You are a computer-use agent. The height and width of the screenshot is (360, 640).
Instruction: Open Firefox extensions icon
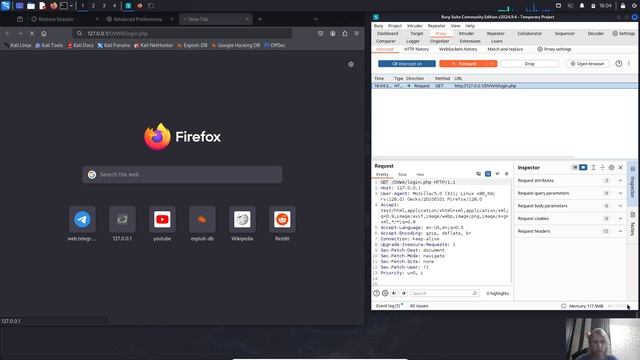pos(344,33)
